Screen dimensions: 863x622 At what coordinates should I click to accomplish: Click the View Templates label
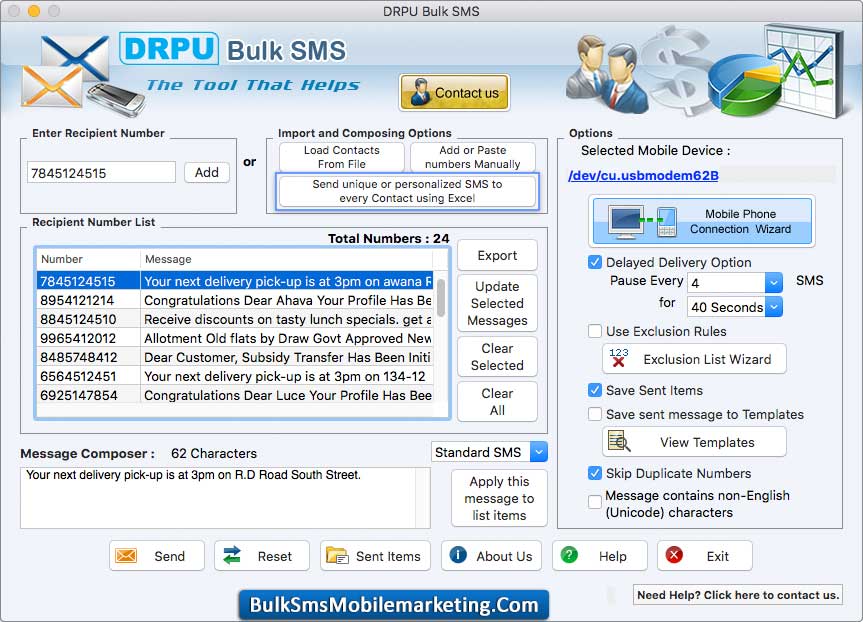[x=707, y=442]
